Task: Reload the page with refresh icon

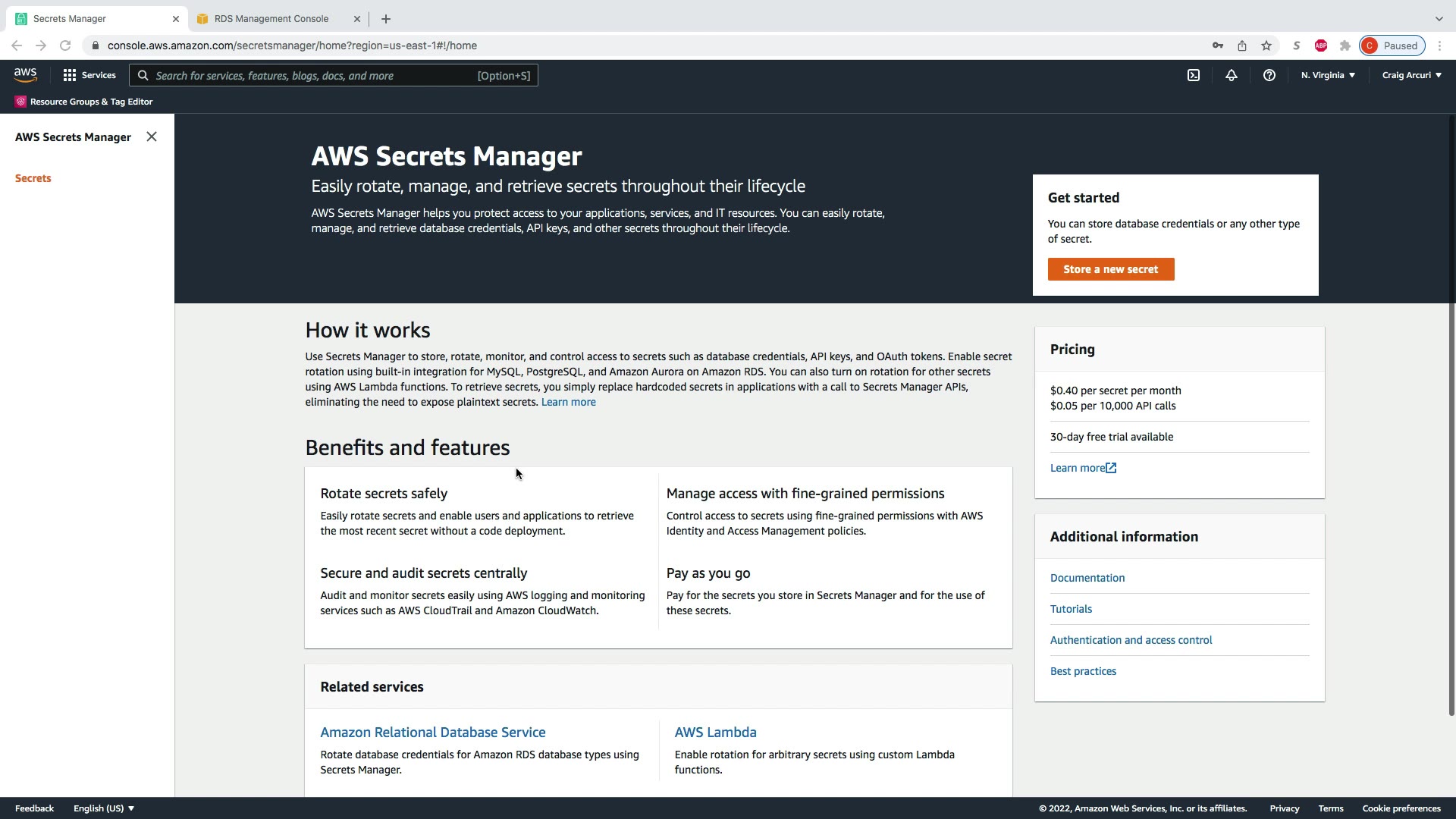Action: pos(65,45)
